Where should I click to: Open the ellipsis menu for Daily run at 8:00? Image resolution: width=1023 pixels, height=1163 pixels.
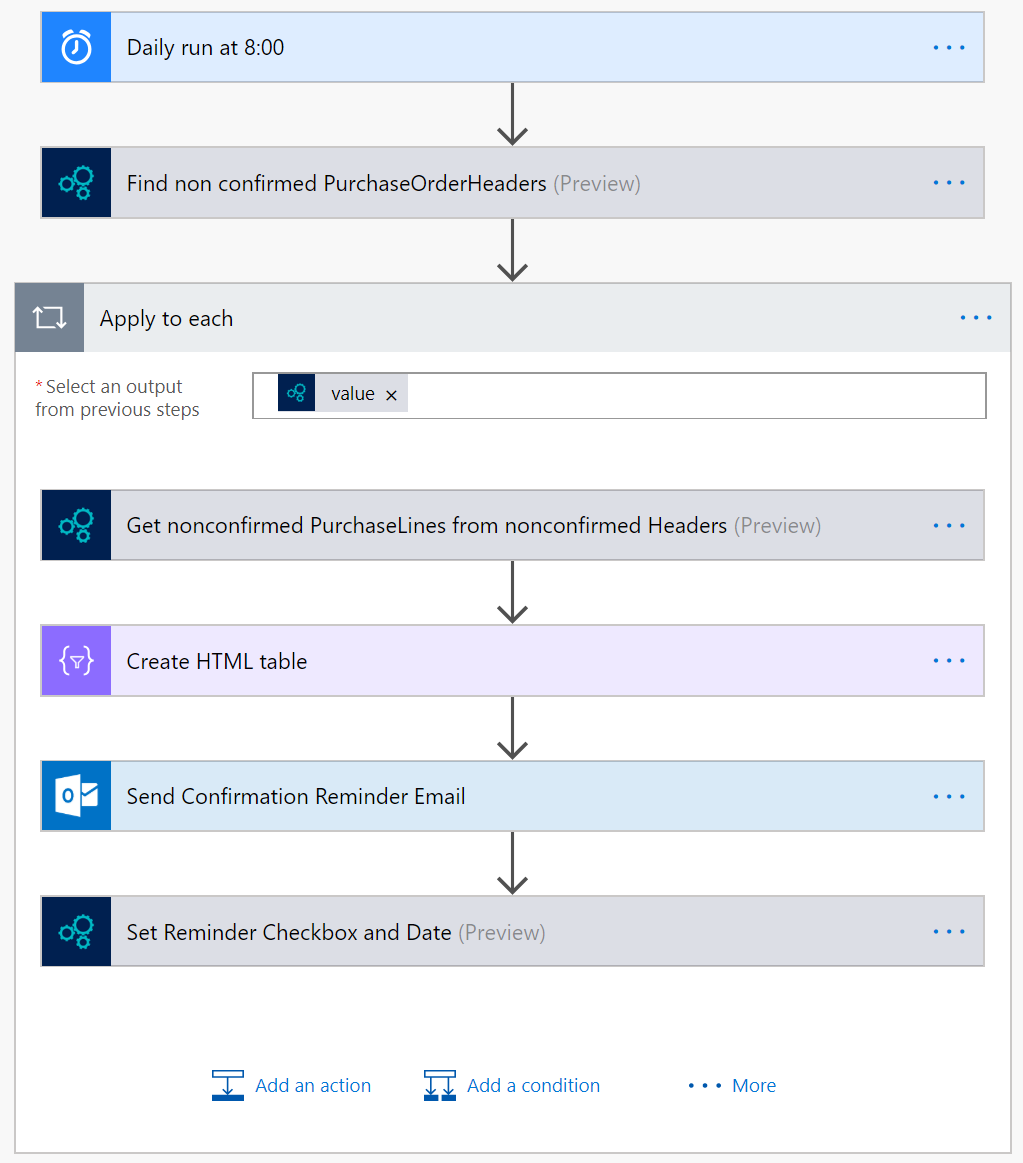point(948,47)
